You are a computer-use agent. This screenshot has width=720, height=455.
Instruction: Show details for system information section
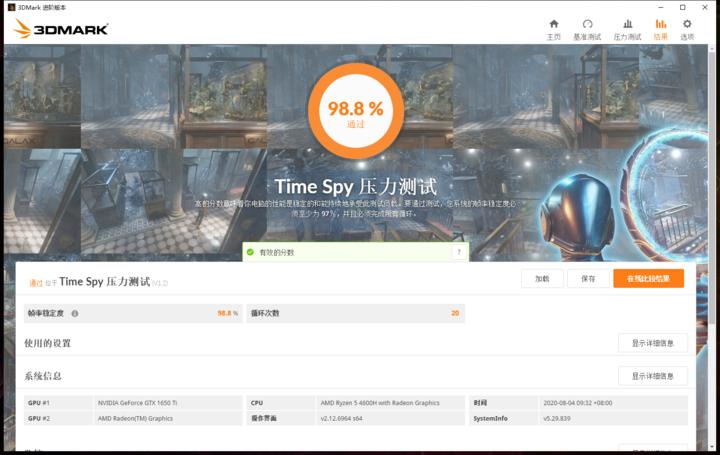[652, 376]
